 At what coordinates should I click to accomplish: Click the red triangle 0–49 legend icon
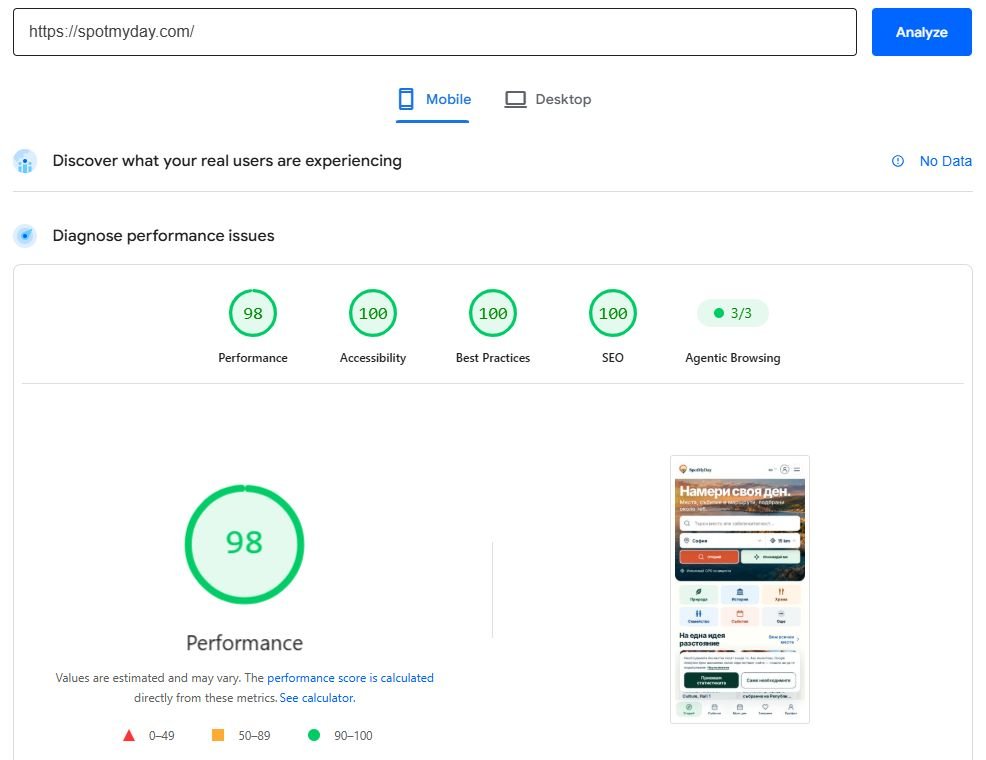pyautogui.click(x=129, y=735)
